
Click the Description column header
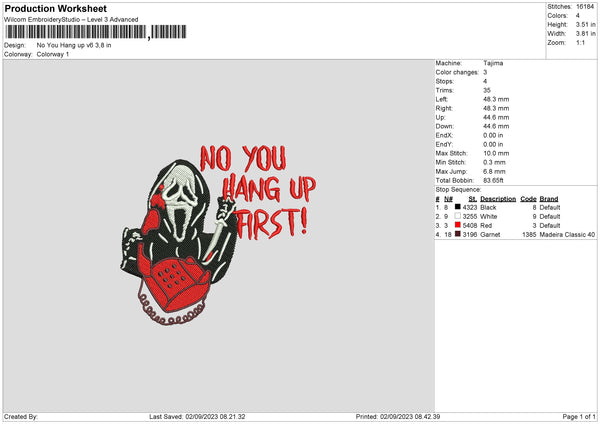point(498,199)
